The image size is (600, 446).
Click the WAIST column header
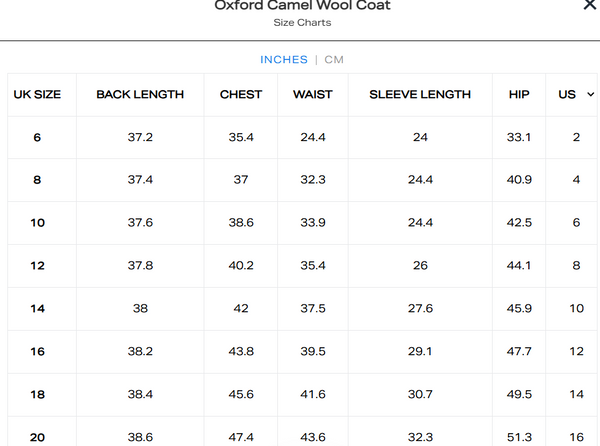[x=313, y=94]
